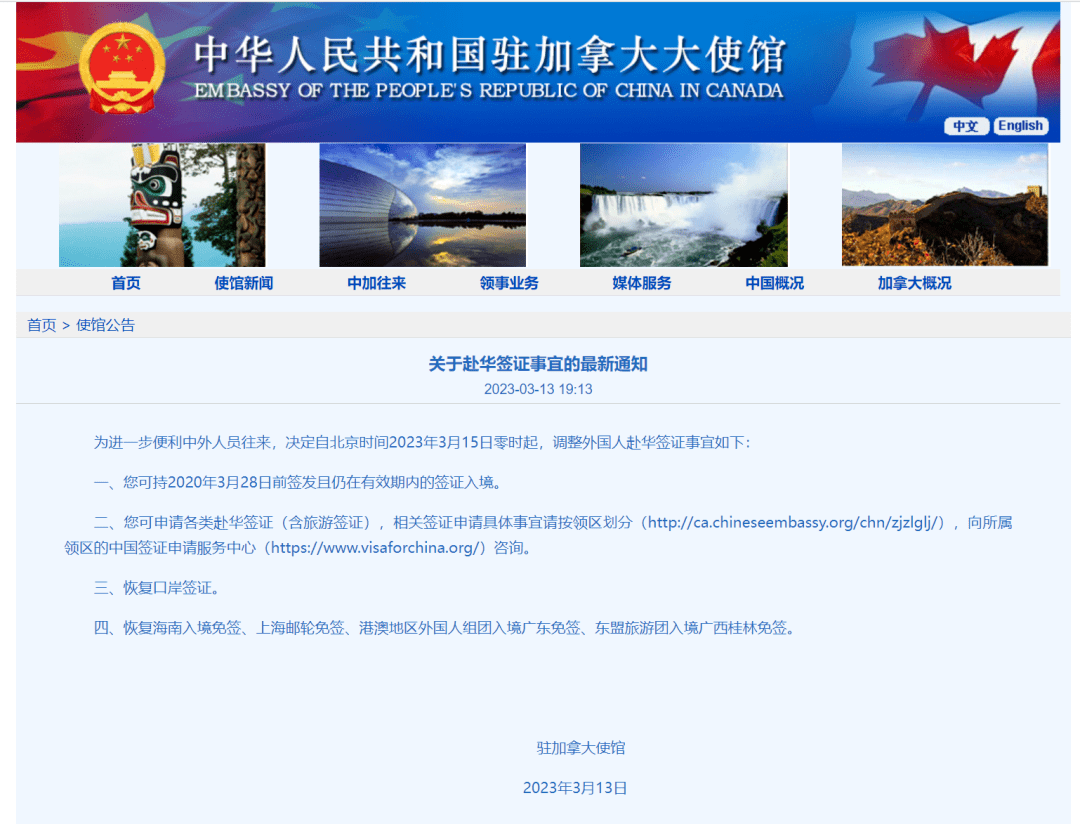Click the notice title 关于赴华签证事宜的最新通知
The height and width of the screenshot is (824, 1080).
point(539,364)
